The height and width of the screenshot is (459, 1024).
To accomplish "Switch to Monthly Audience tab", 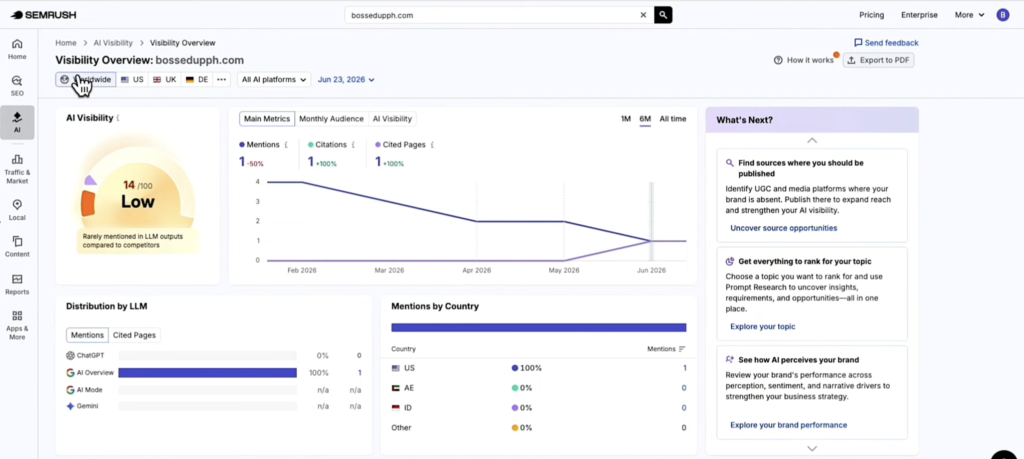I will tap(331, 119).
